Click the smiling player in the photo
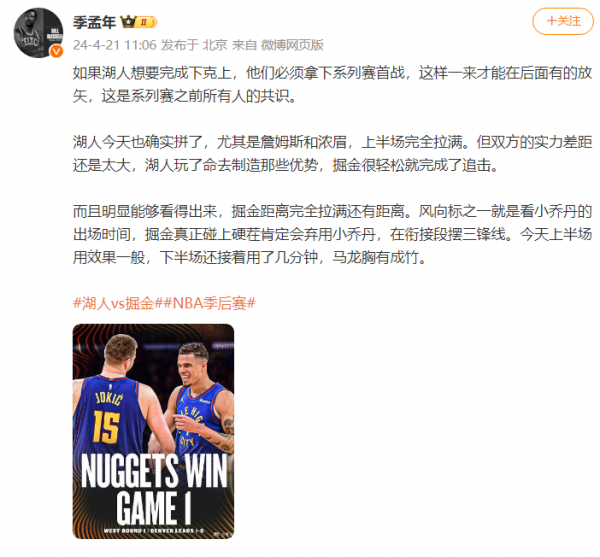This screenshot has height=557, width=600. pyautogui.click(x=199, y=398)
